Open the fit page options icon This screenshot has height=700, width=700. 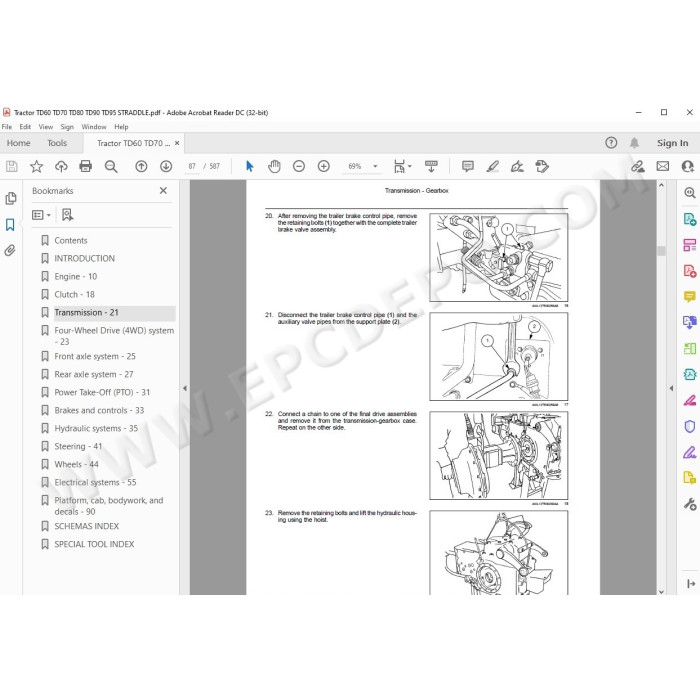[x=400, y=167]
